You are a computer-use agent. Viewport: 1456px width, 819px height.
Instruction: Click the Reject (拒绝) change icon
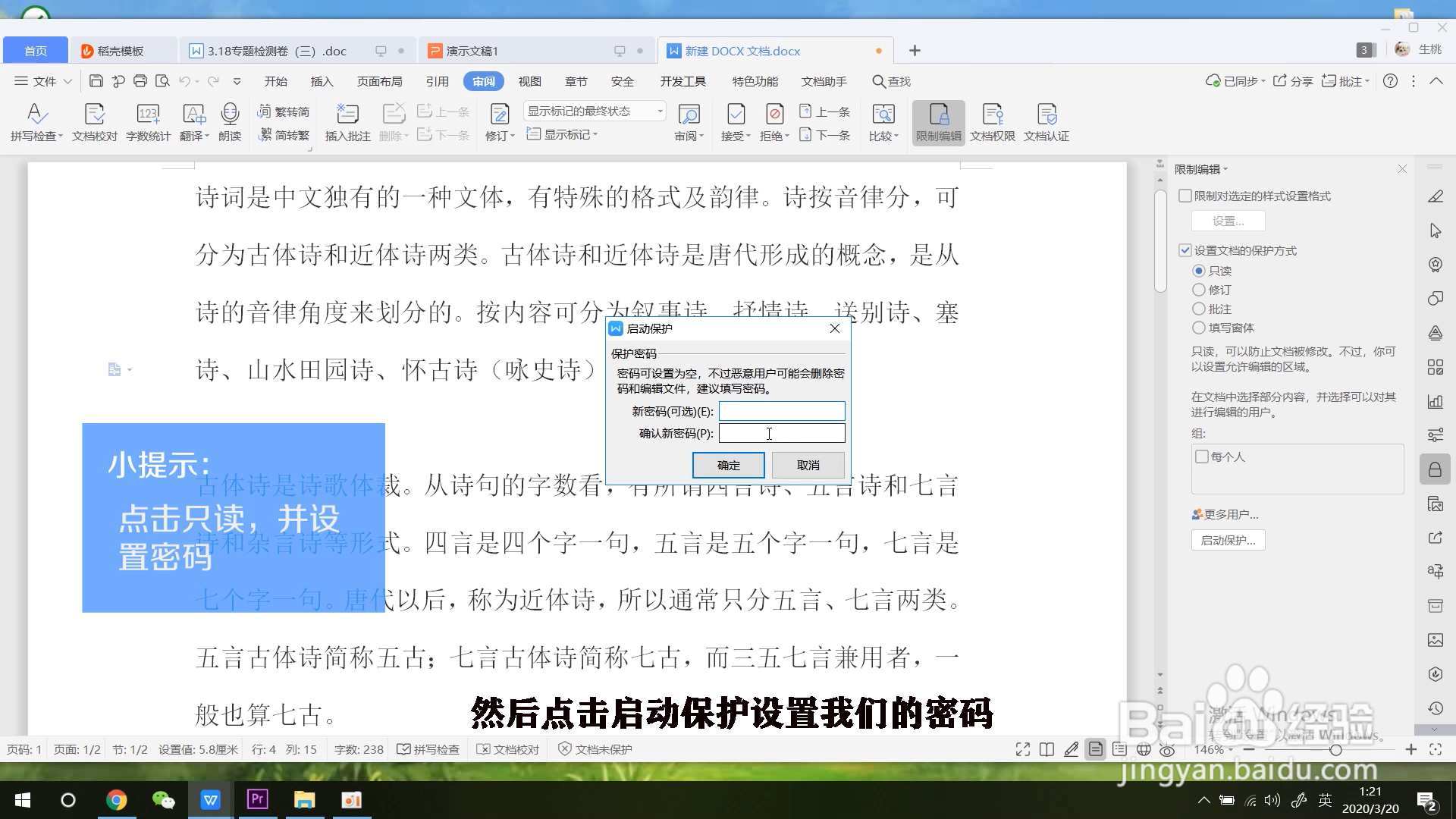[x=774, y=121]
